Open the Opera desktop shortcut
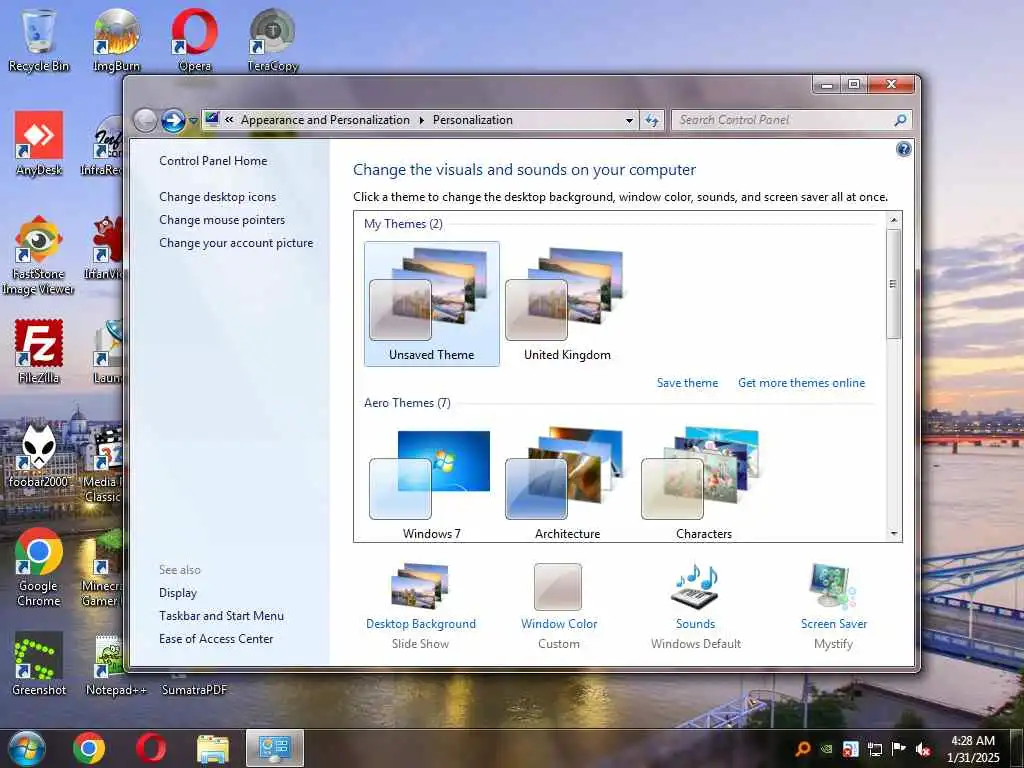This screenshot has width=1024, height=768. coord(195,40)
